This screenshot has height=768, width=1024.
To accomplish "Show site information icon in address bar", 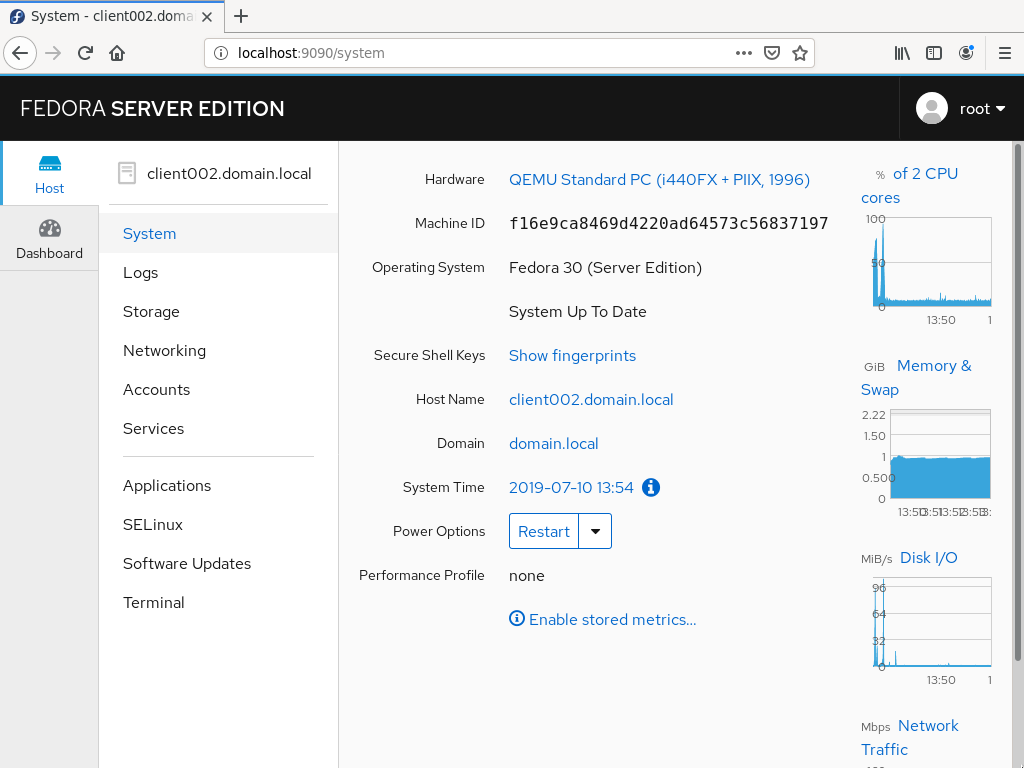I will [221, 53].
